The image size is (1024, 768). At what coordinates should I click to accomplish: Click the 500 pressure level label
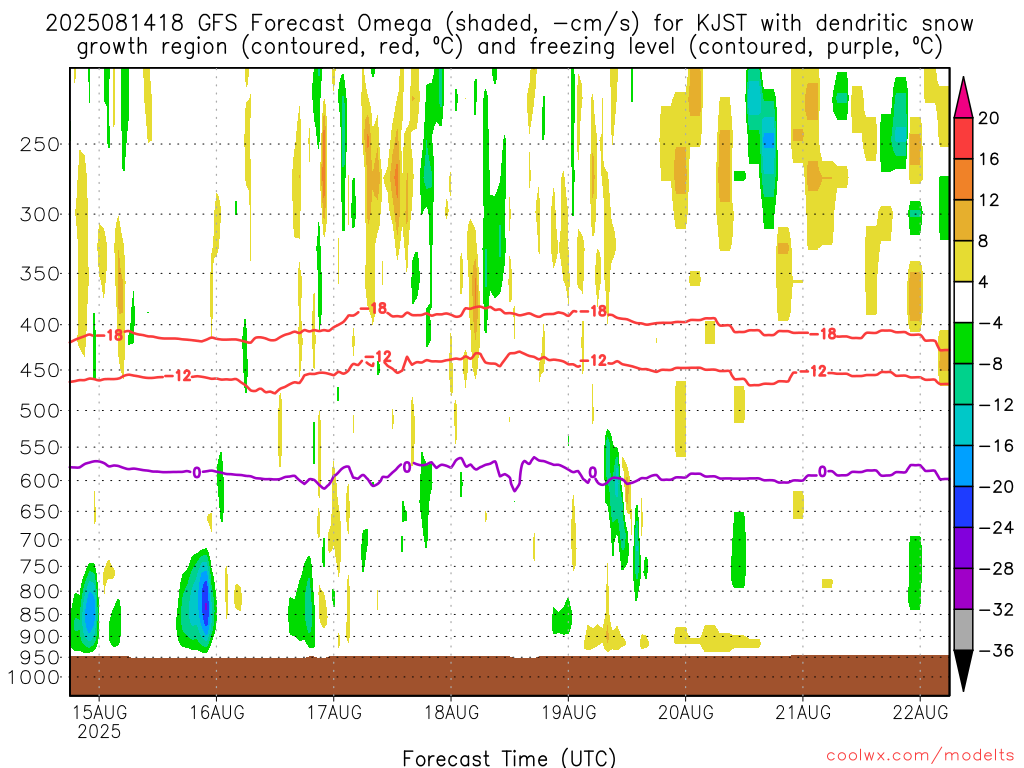coord(40,411)
